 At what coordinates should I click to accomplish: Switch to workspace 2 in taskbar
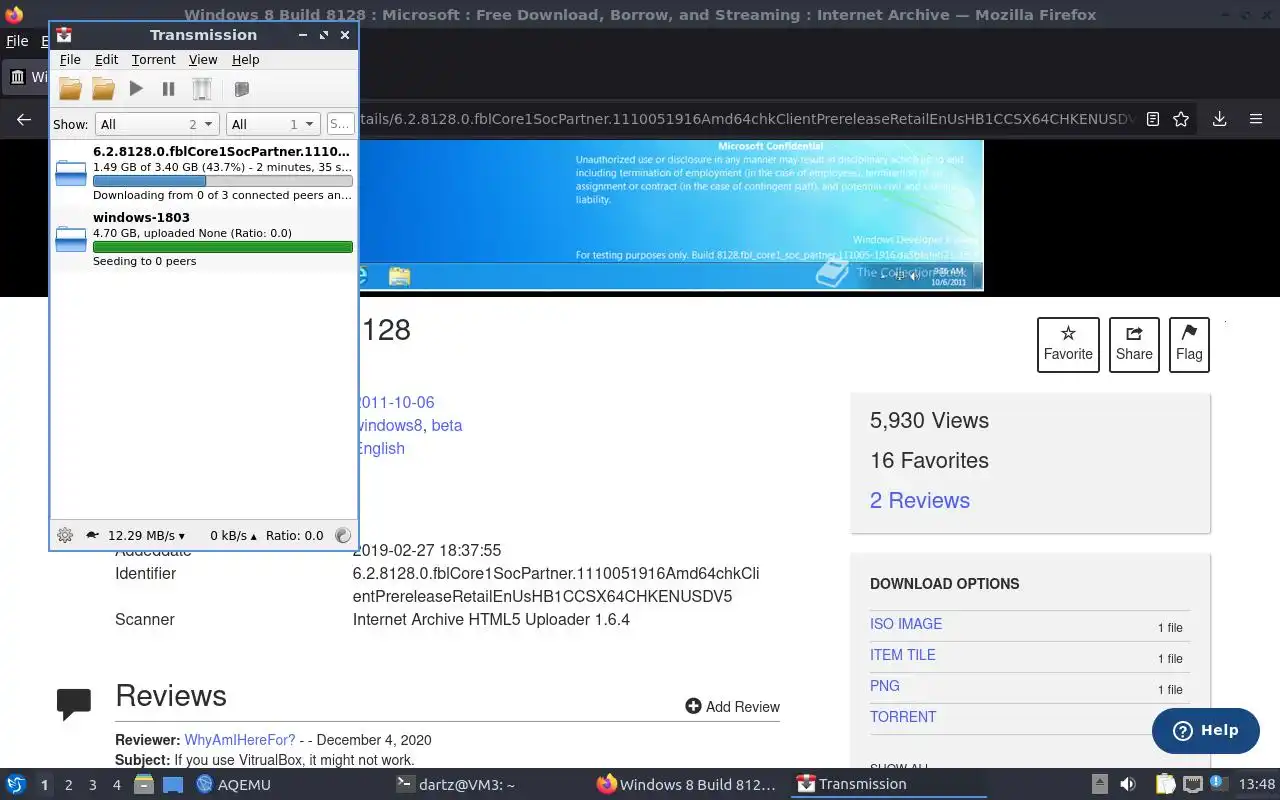[x=69, y=785]
